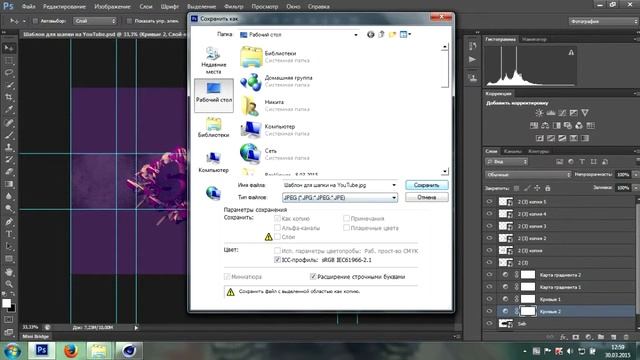640x360 pixels.
Task: Open the fill 100% slider arrow
Action: (635, 188)
